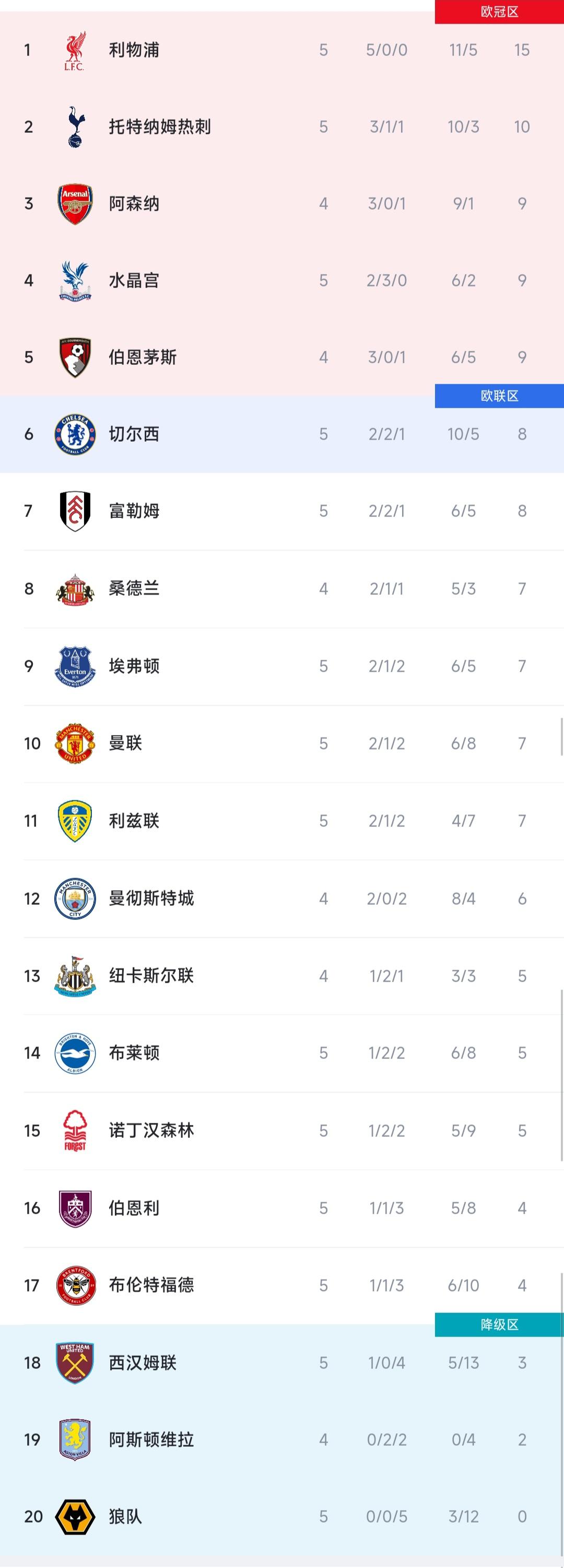564x1568 pixels.
Task: Tap the Chelsea lion badge
Action: point(75,434)
